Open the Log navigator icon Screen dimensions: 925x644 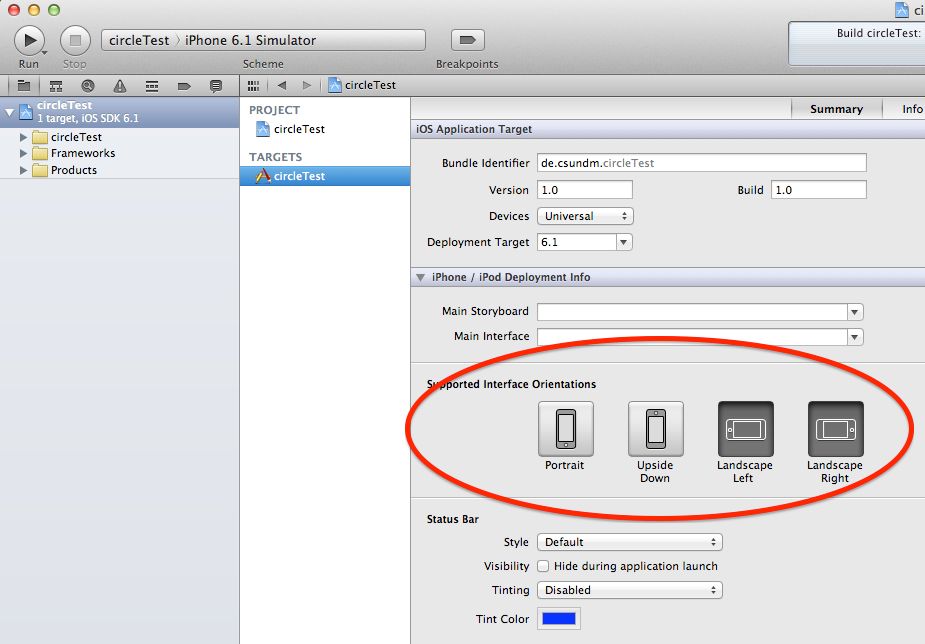216,86
